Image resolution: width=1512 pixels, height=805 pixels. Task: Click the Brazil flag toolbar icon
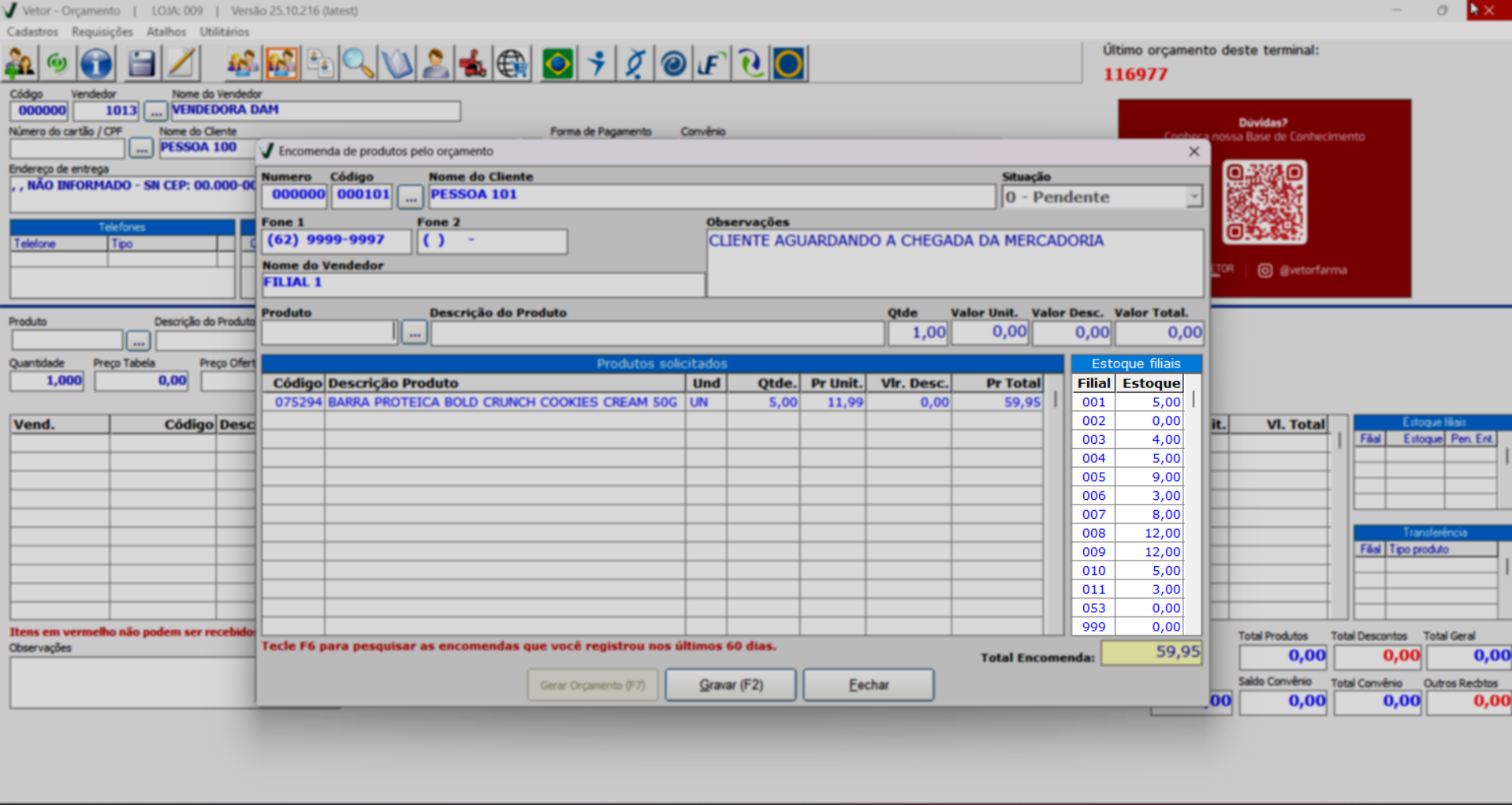[x=557, y=64]
